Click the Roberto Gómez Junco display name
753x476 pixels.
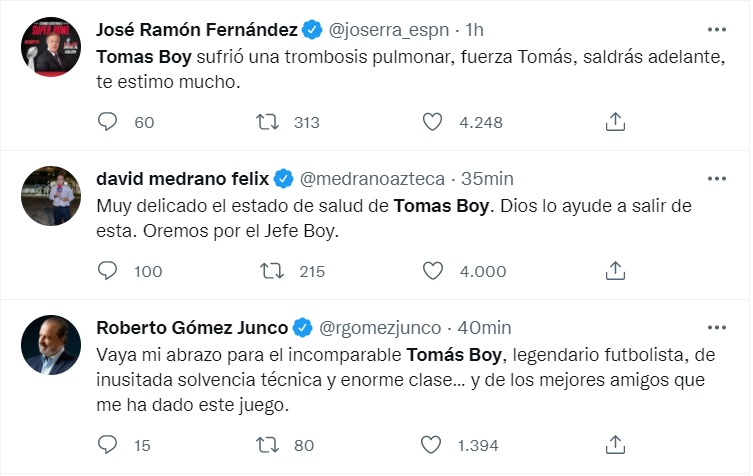pyautogui.click(x=192, y=328)
